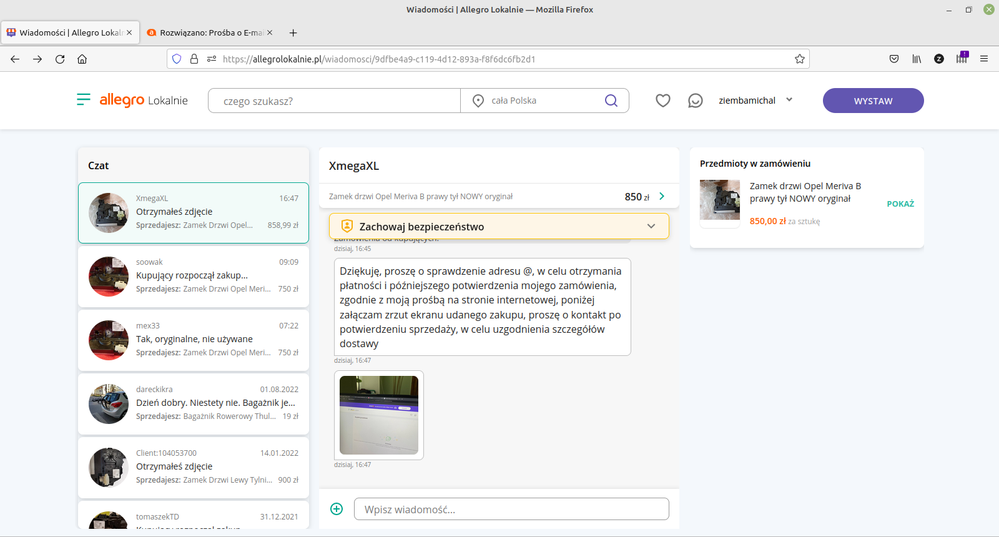
Task: Expand the ziembamichal account dropdown
Action: point(789,100)
